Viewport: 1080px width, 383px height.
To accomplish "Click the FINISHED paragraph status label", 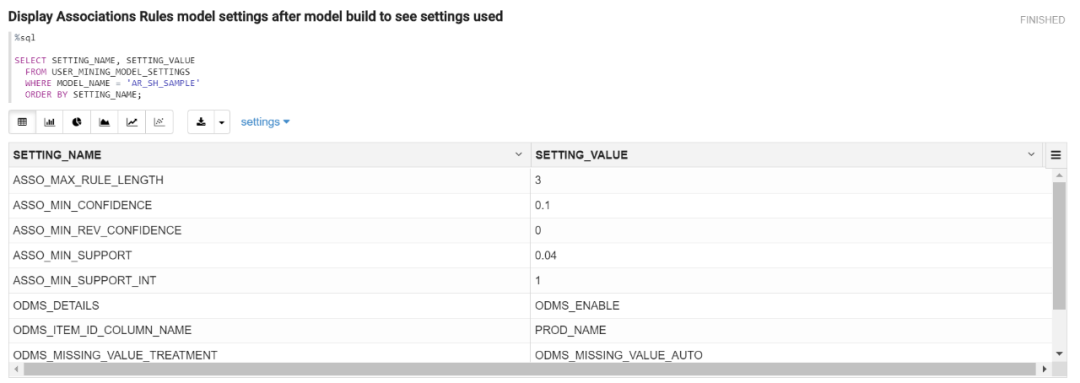I will pyautogui.click(x=1042, y=20).
